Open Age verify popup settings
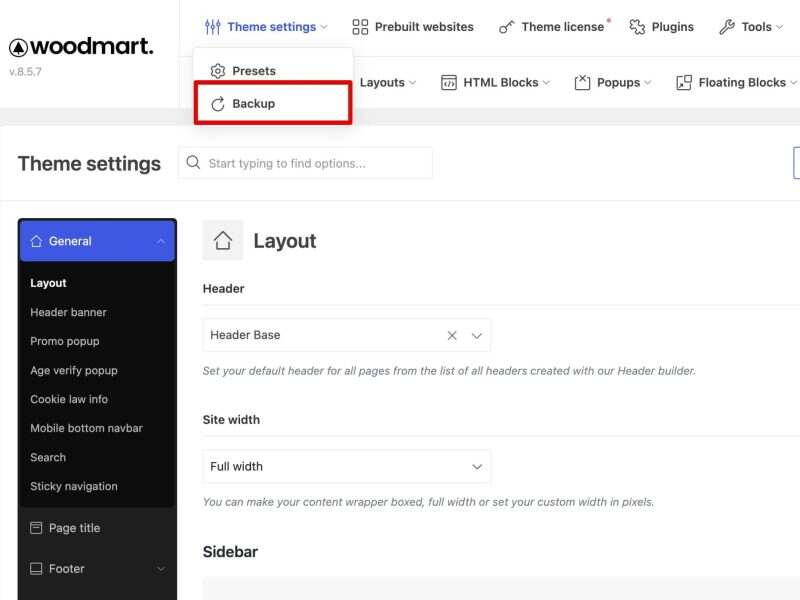Viewport: 800px width, 600px height. coord(74,370)
